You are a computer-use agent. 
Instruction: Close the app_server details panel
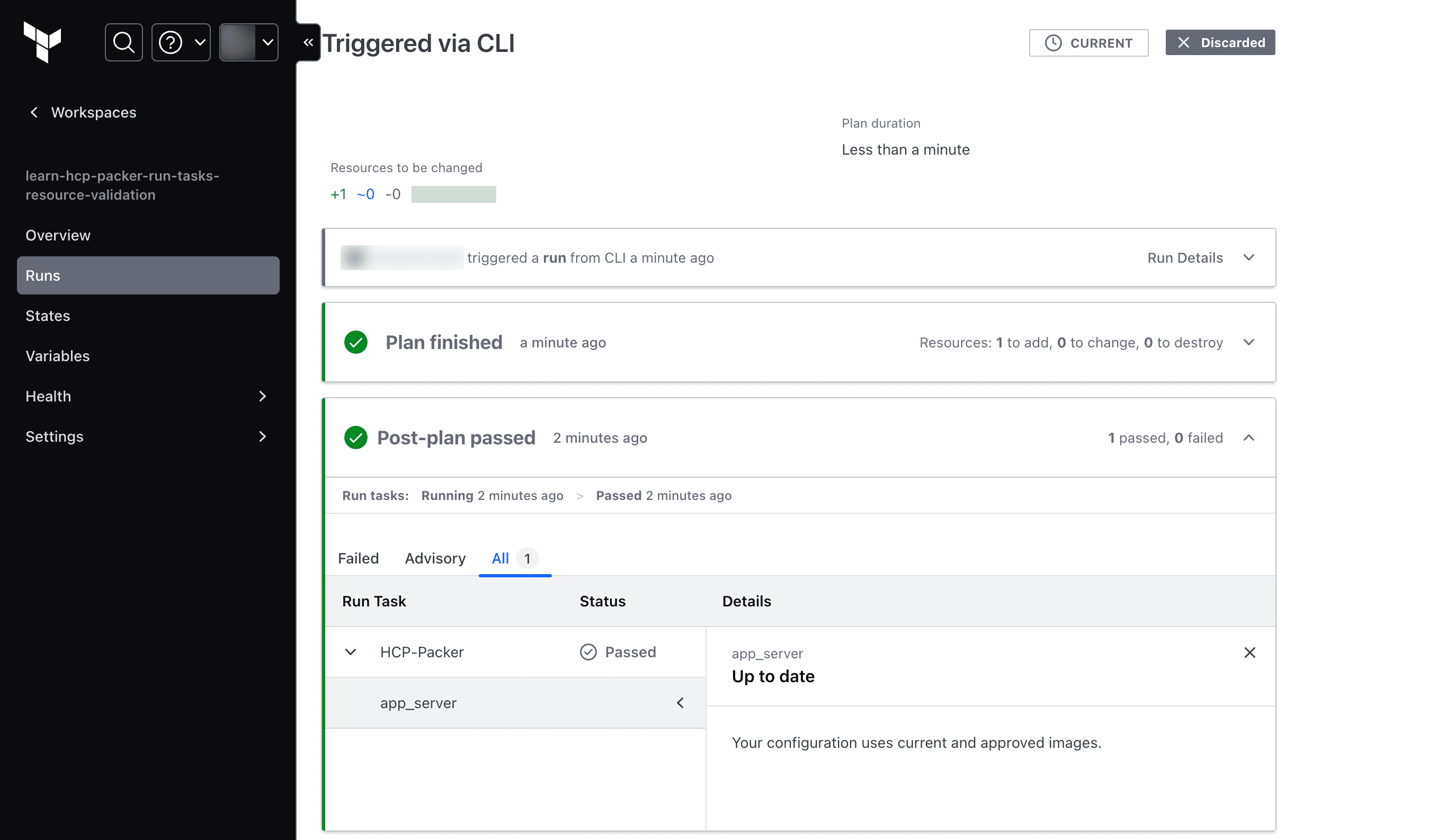coord(1250,652)
